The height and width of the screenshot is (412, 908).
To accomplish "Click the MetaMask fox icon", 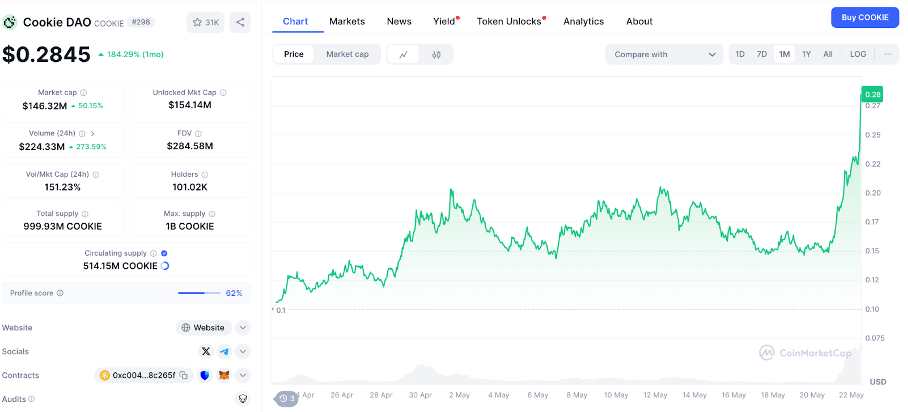I will tap(224, 375).
